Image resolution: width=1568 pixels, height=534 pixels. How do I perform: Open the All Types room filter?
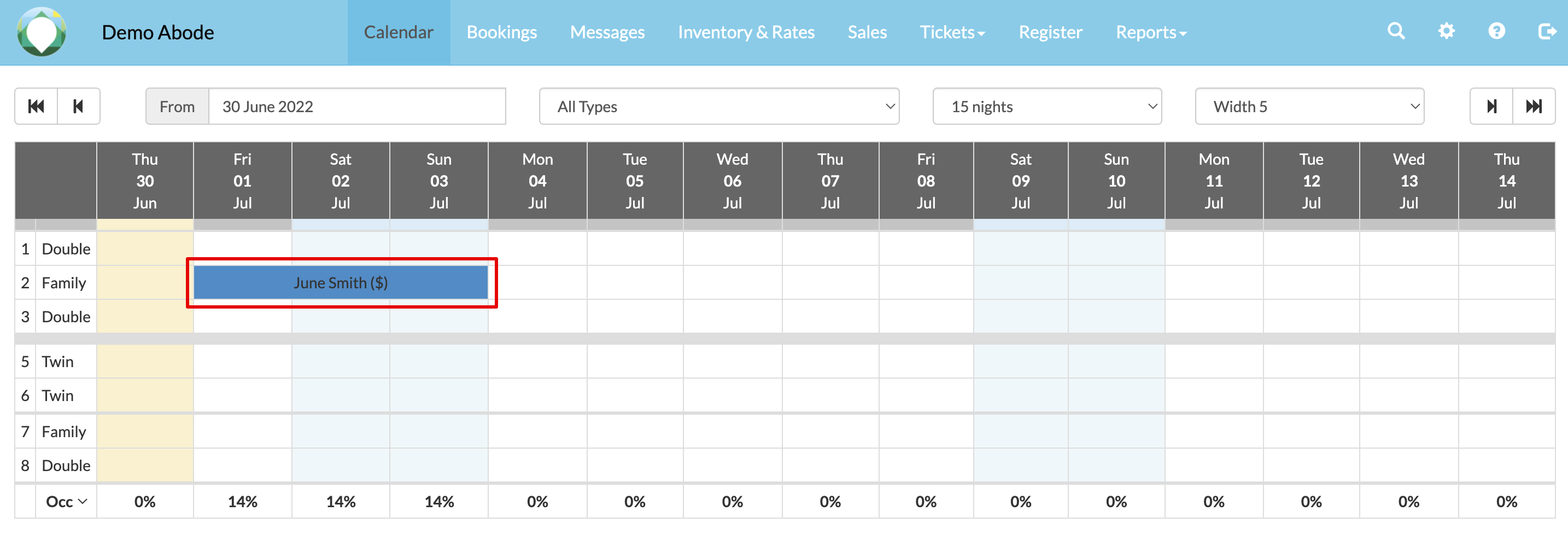coord(719,107)
